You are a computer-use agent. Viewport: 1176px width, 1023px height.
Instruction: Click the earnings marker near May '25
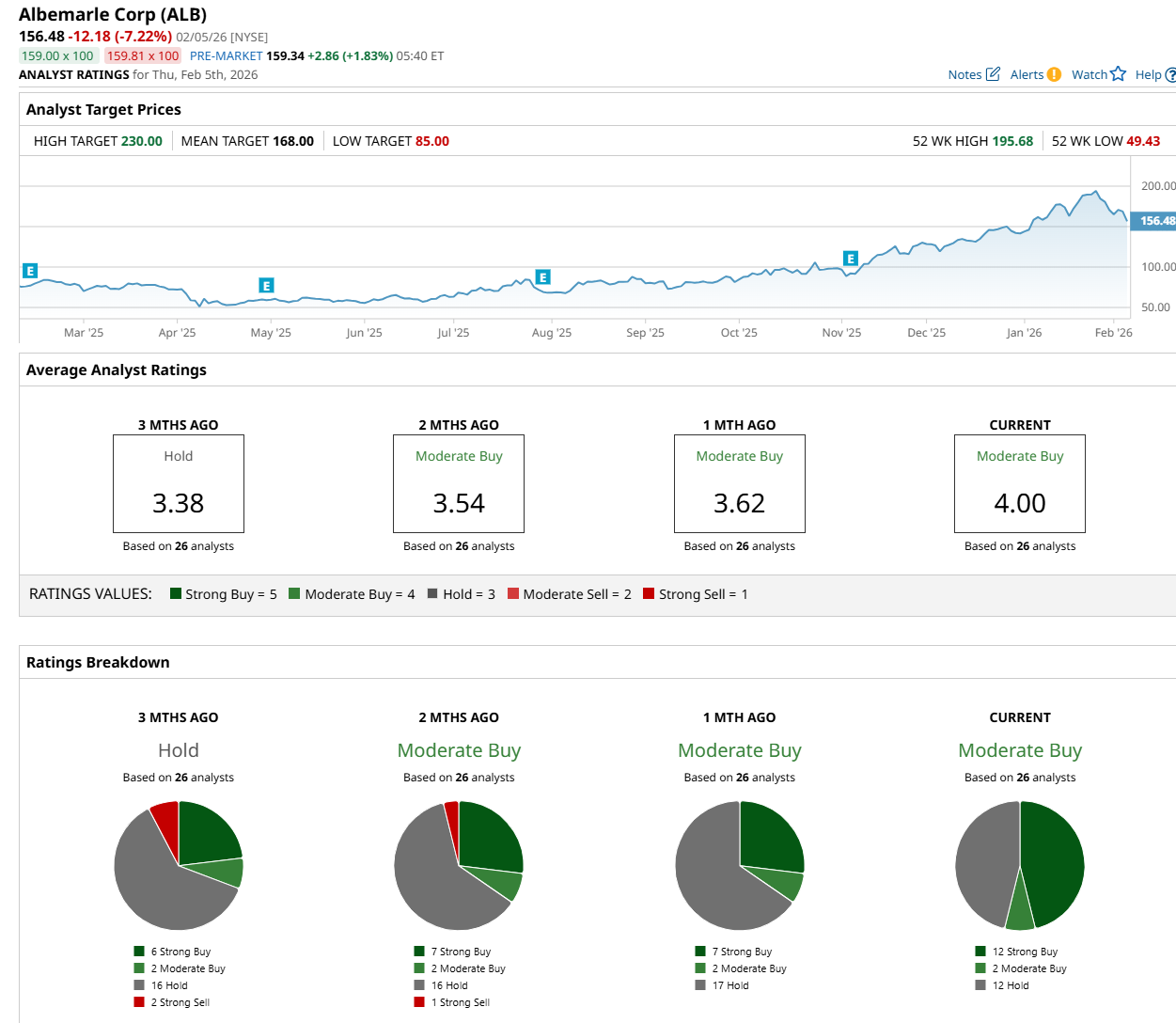point(266,286)
